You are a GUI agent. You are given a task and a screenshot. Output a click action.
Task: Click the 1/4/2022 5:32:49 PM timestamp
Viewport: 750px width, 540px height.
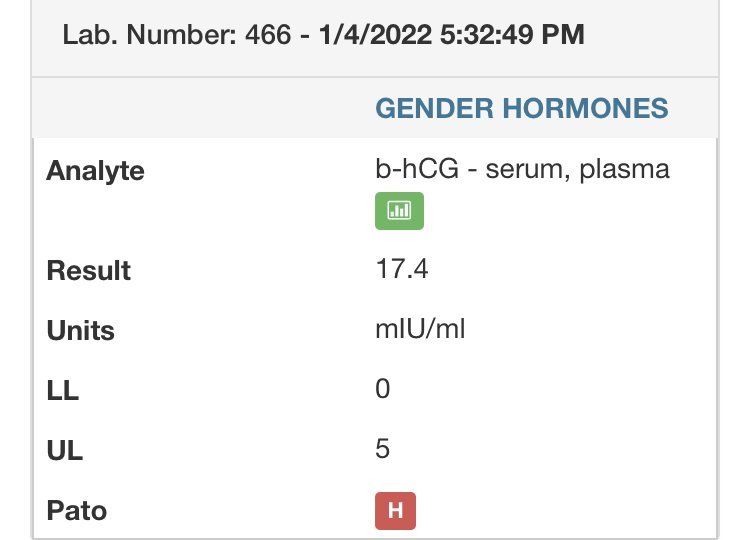click(x=452, y=35)
